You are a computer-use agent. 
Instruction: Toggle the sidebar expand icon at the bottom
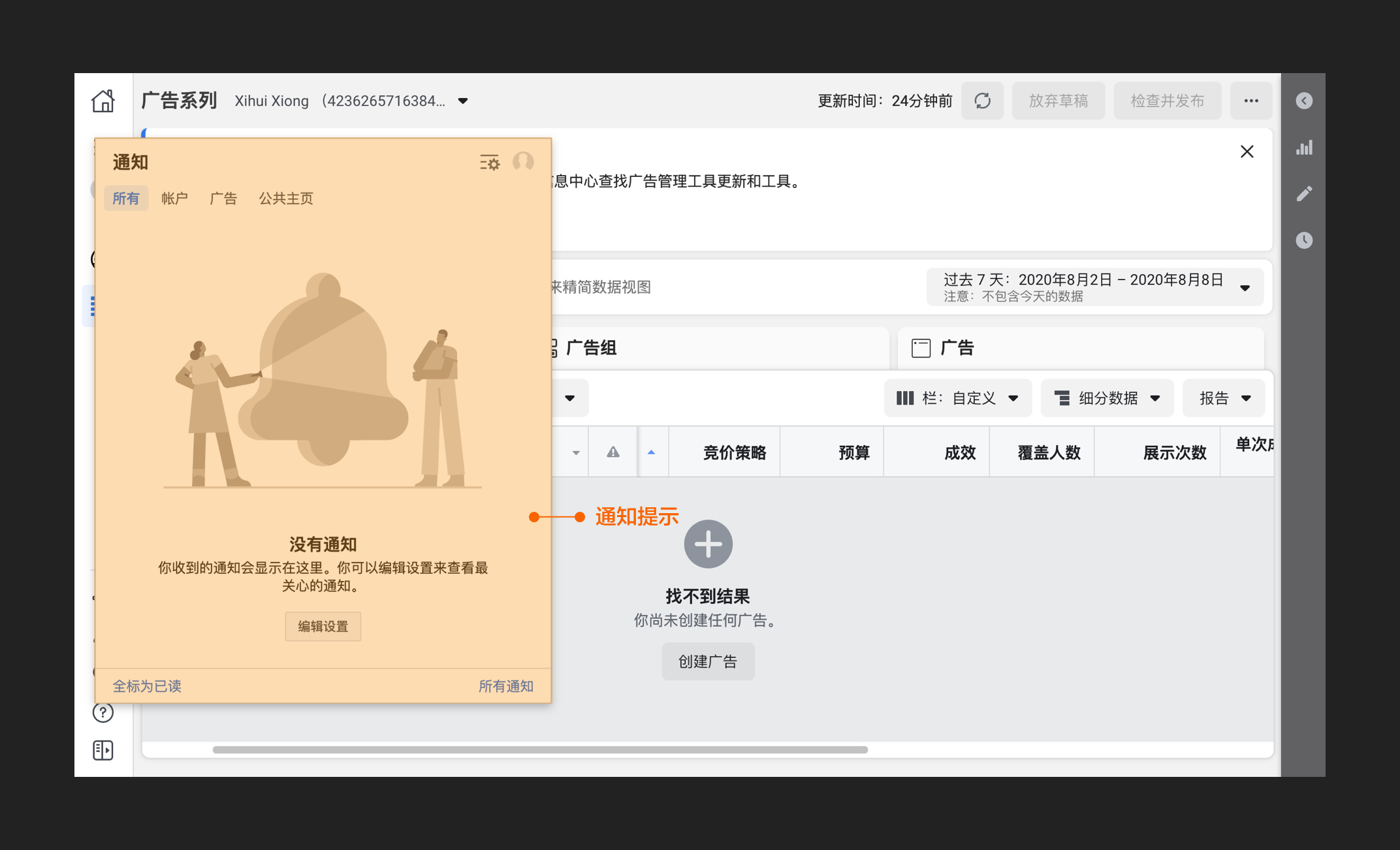(103, 750)
